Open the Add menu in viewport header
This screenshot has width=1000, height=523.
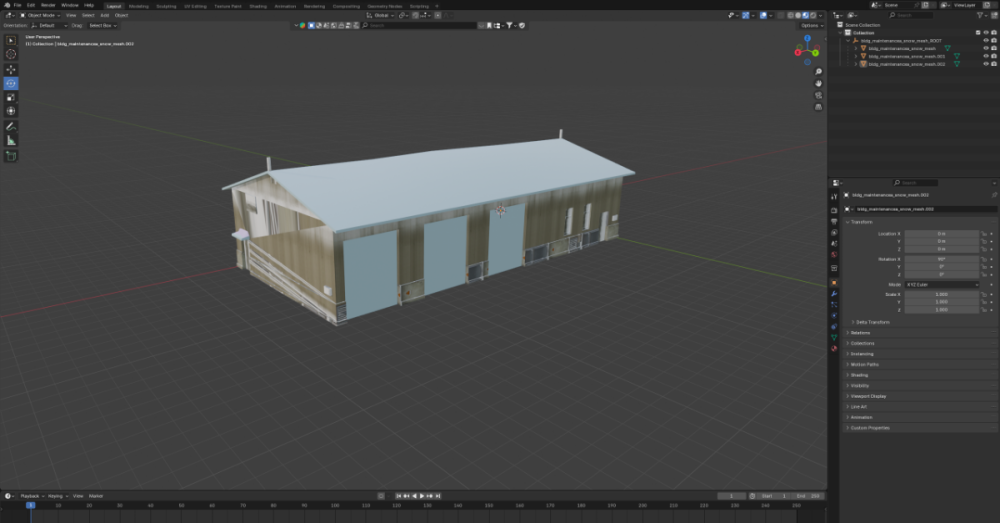click(x=104, y=15)
